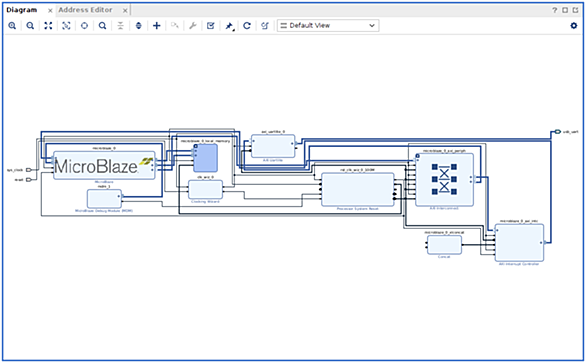Click the Fit Selection dashed-corners icon
This screenshot has height=364, width=586.
click(x=66, y=26)
